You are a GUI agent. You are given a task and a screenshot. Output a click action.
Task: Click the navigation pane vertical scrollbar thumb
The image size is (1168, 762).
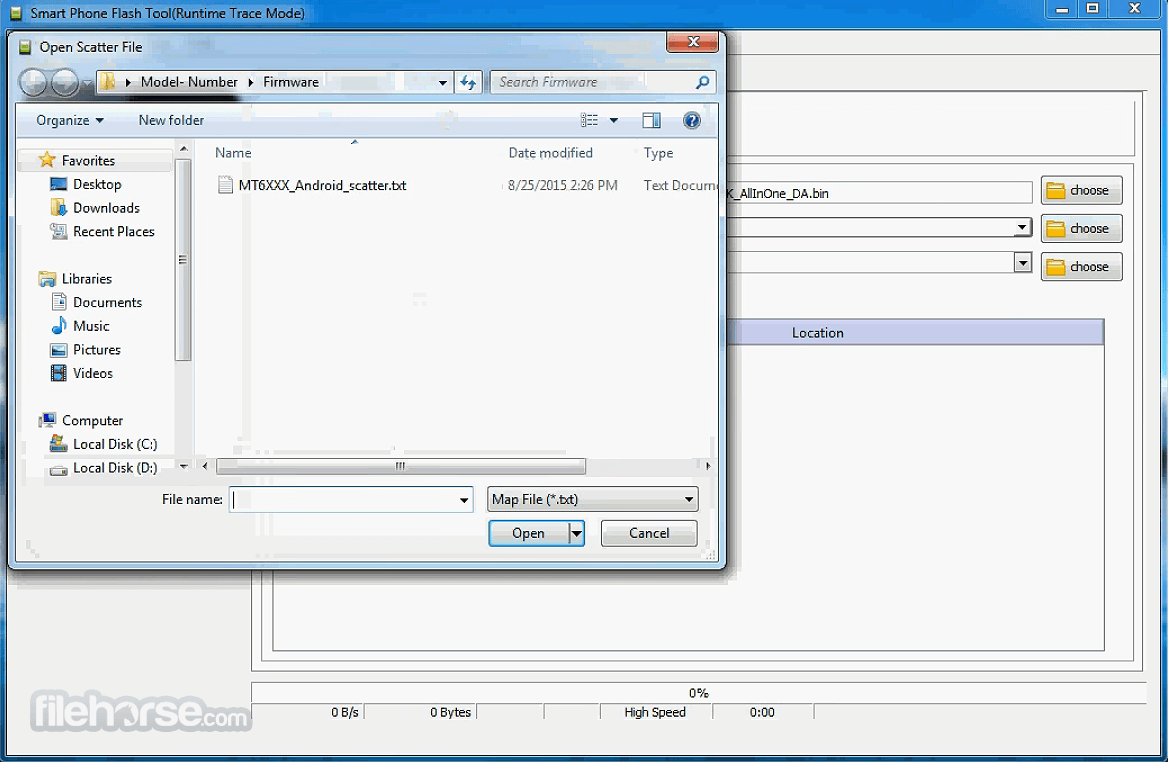click(x=182, y=259)
